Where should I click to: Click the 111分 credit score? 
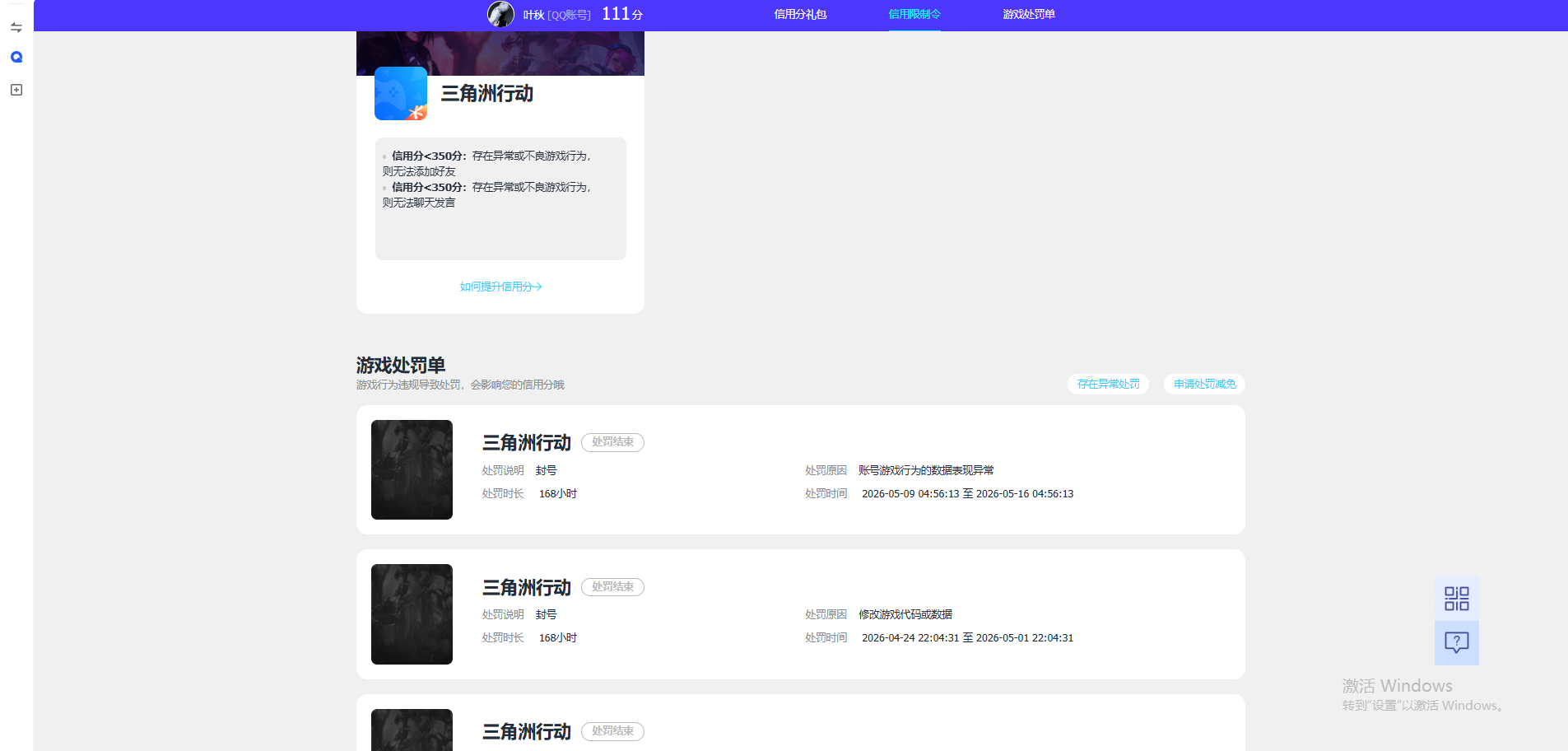622,14
